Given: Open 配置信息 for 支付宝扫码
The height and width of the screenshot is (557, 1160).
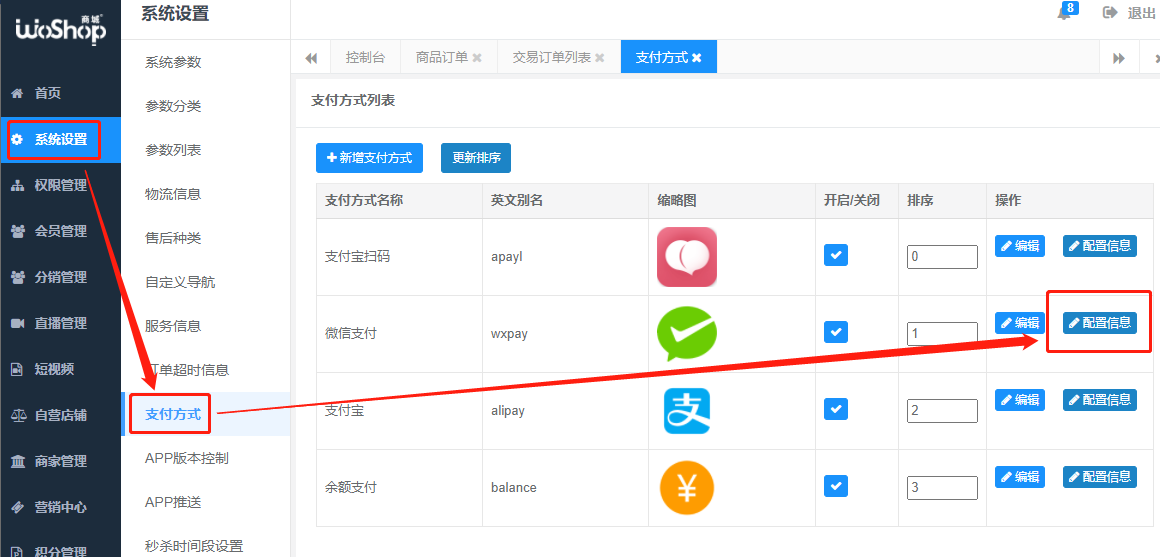Looking at the screenshot, I should pyautogui.click(x=1099, y=246).
